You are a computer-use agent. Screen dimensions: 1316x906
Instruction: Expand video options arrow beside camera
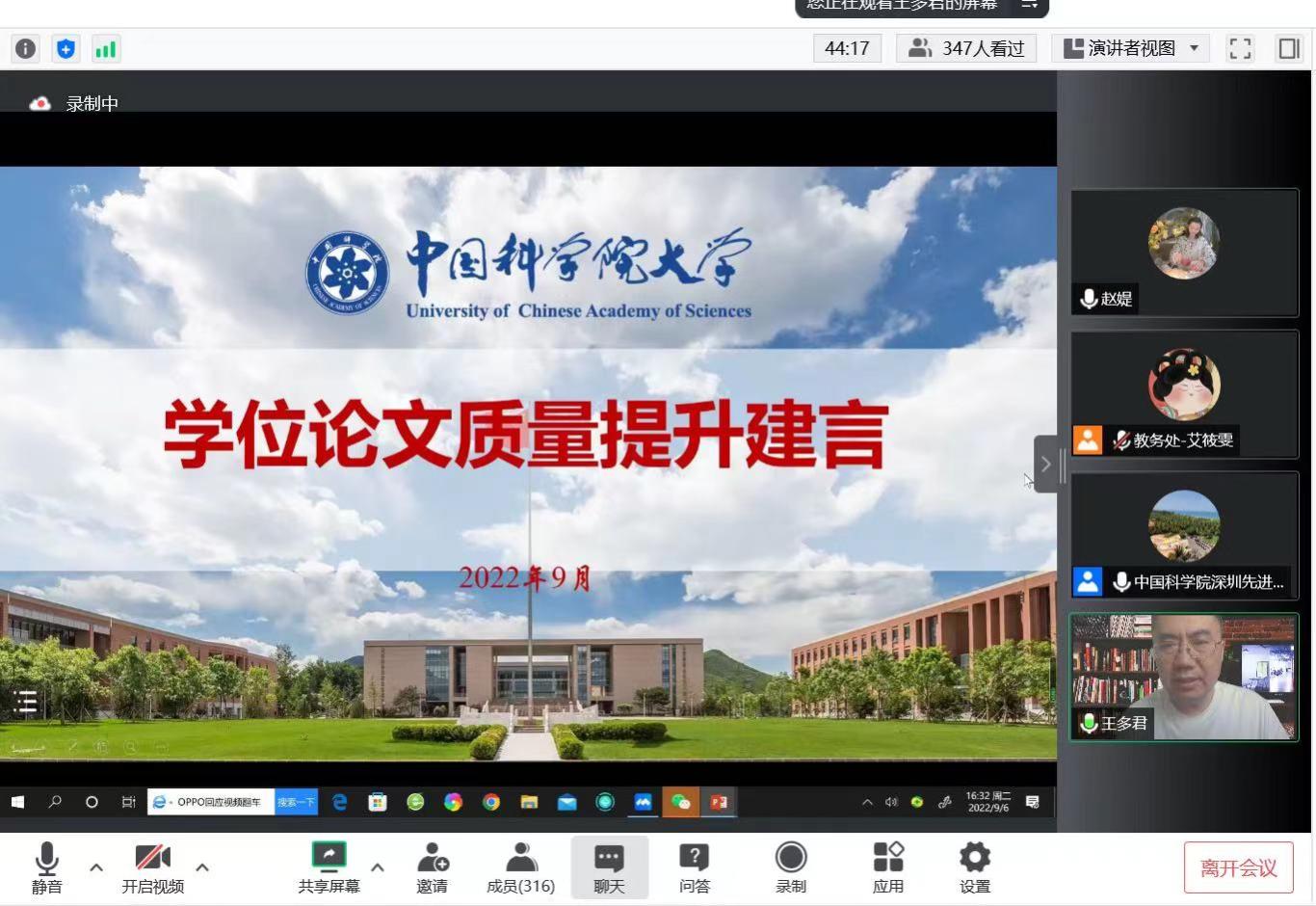pos(202,867)
